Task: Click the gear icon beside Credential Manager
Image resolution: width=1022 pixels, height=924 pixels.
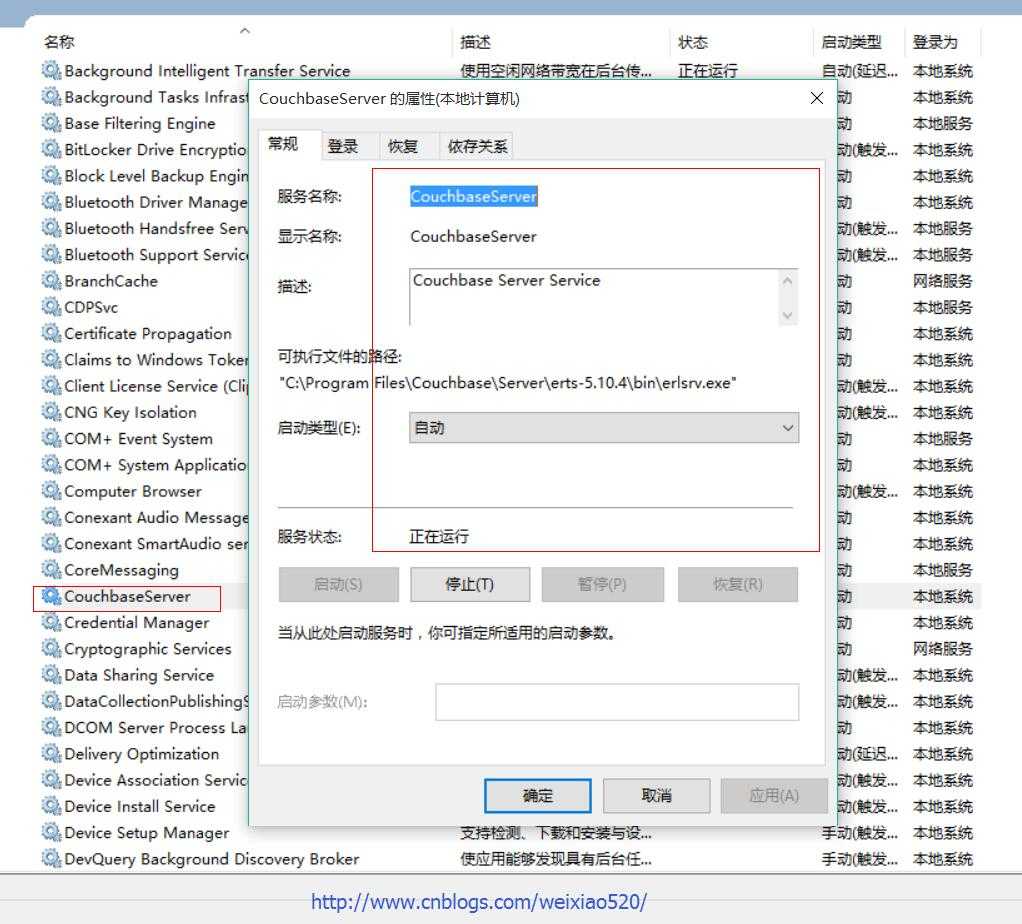Action: tap(51, 622)
